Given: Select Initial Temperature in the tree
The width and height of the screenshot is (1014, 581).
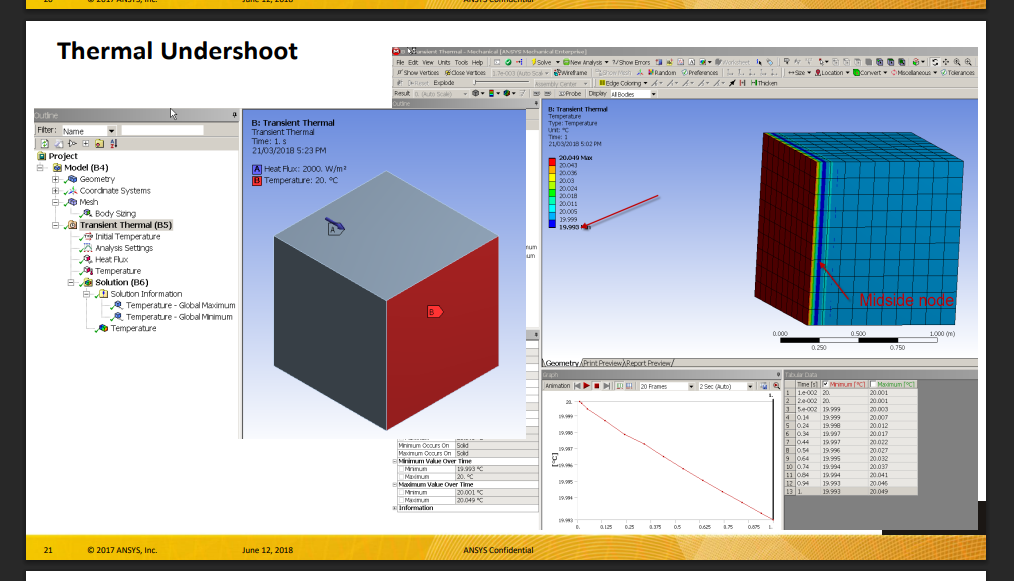Looking at the screenshot, I should pyautogui.click(x=127, y=237).
